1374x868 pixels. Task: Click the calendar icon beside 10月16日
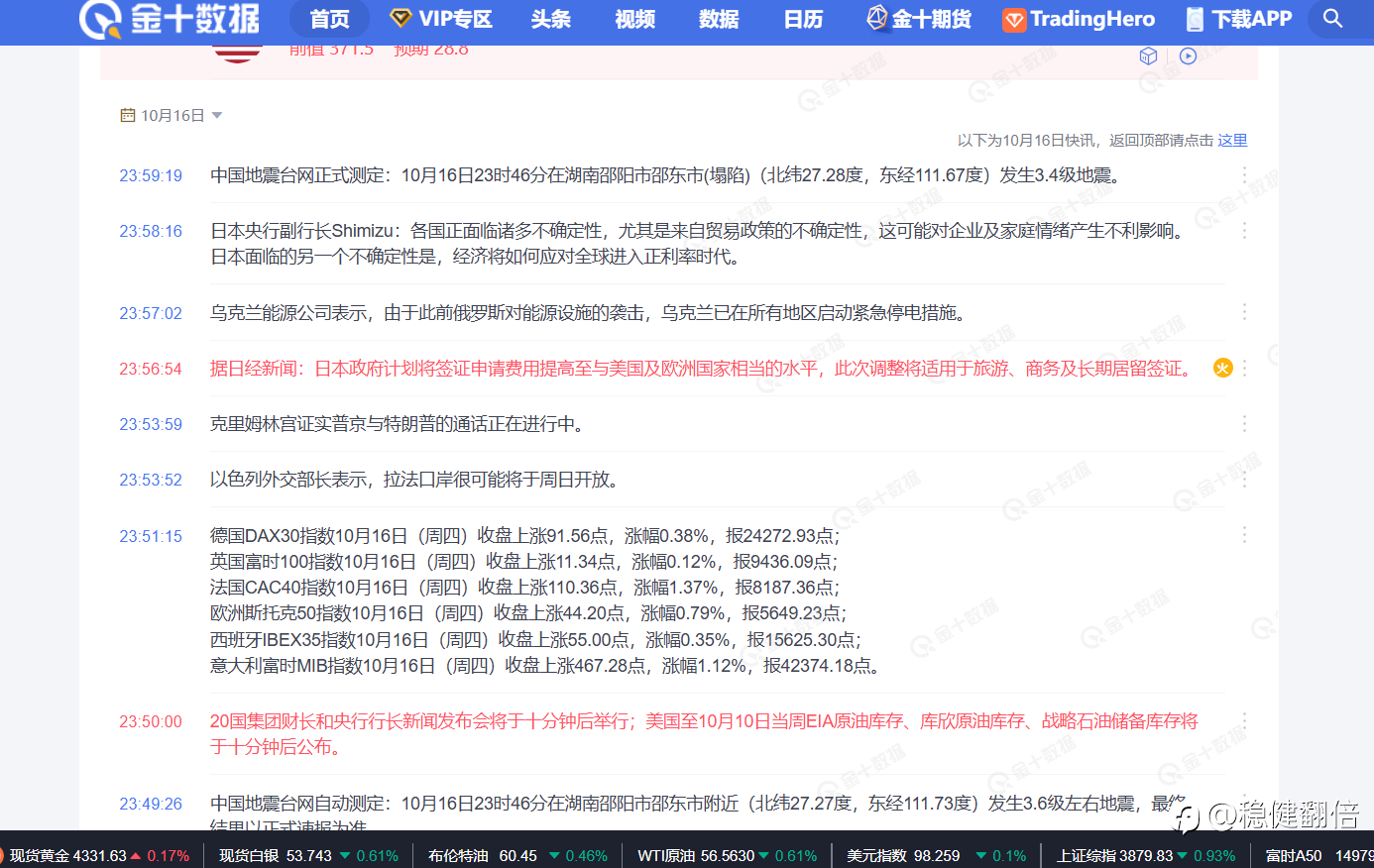pyautogui.click(x=128, y=116)
